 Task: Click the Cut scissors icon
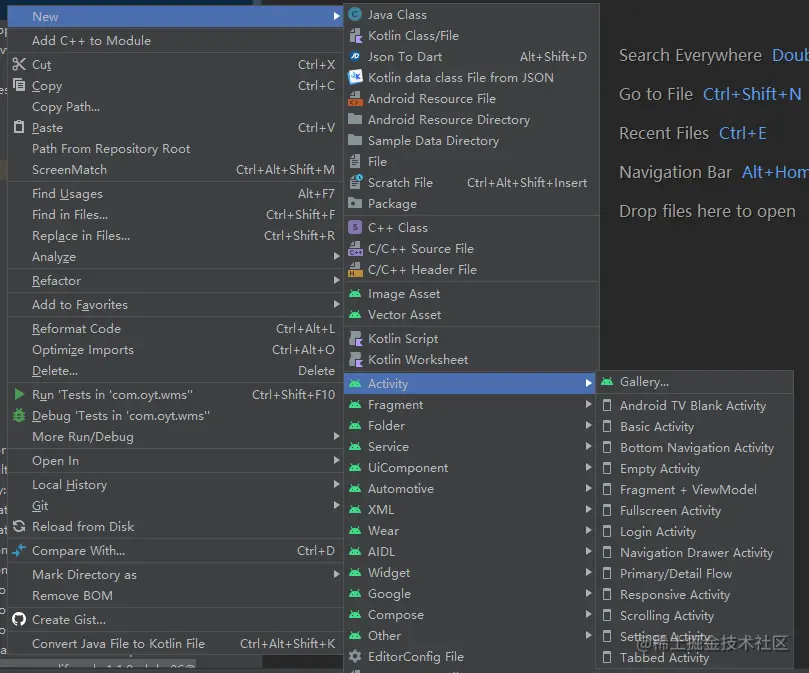click(19, 65)
